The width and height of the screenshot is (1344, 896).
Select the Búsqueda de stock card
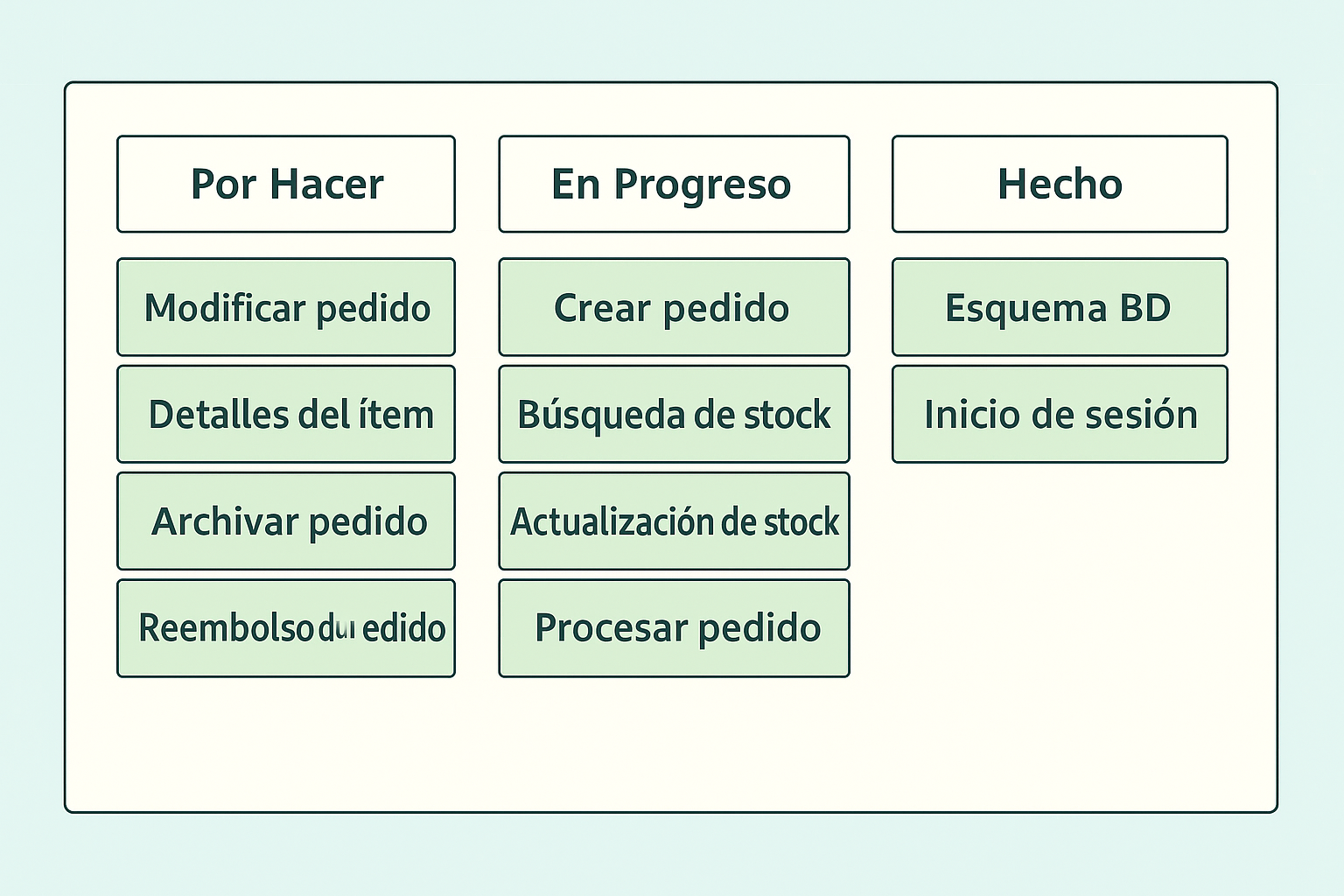(x=674, y=414)
